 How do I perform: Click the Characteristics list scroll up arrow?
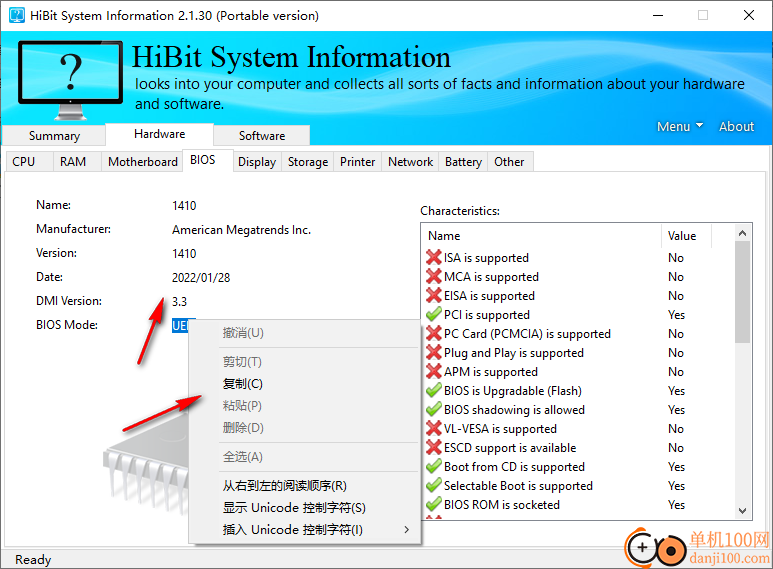point(742,233)
